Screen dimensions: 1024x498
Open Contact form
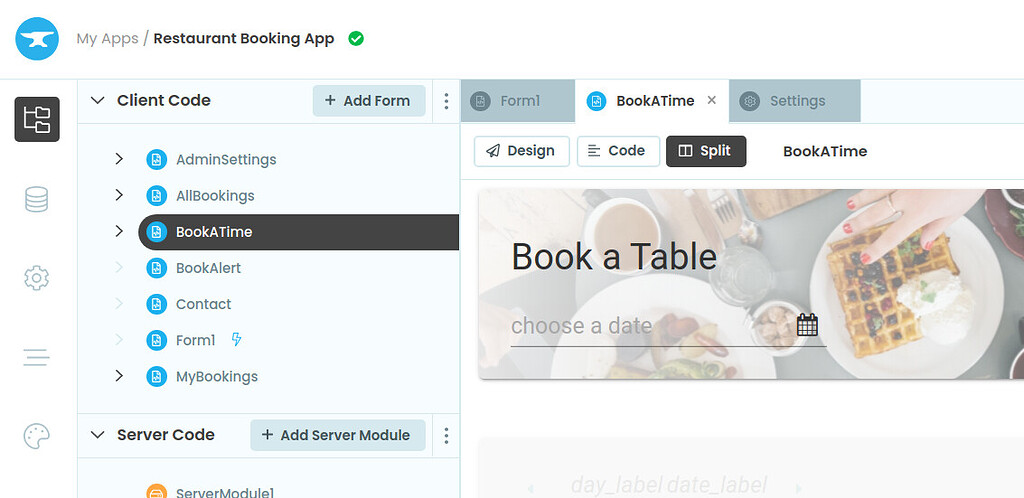click(203, 304)
